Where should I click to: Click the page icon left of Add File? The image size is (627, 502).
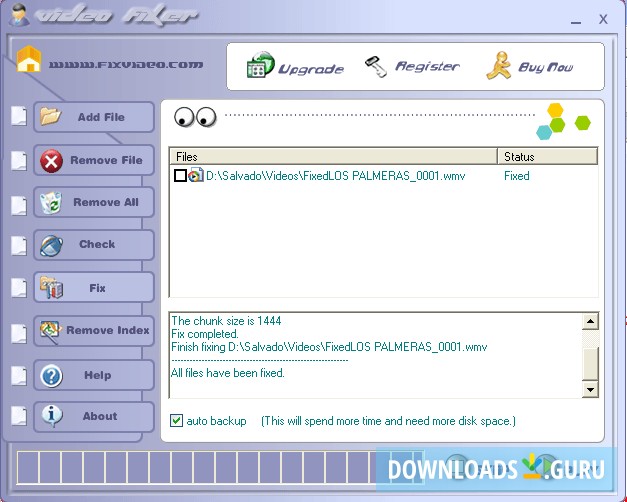point(19,116)
